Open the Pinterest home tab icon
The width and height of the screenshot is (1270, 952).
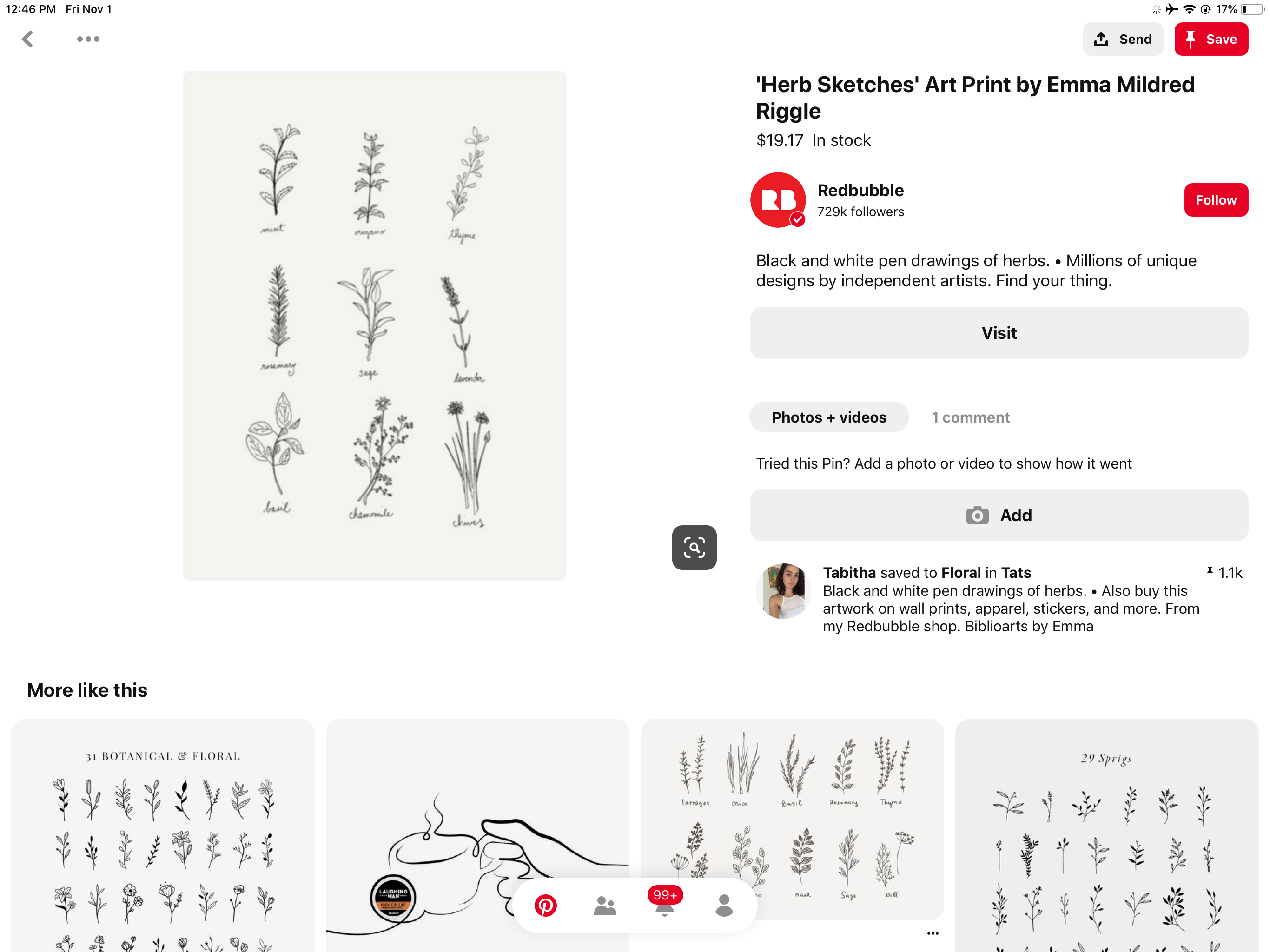click(x=545, y=906)
